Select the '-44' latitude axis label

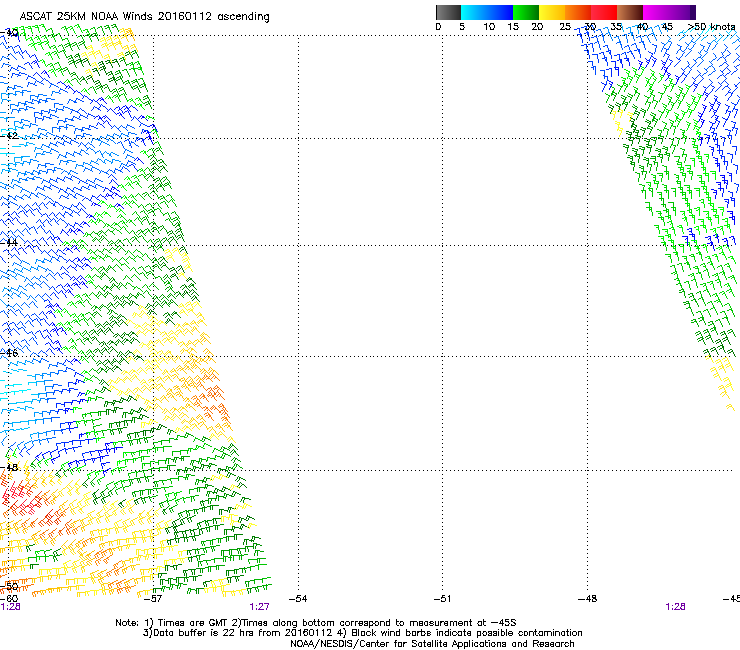(x=9, y=243)
